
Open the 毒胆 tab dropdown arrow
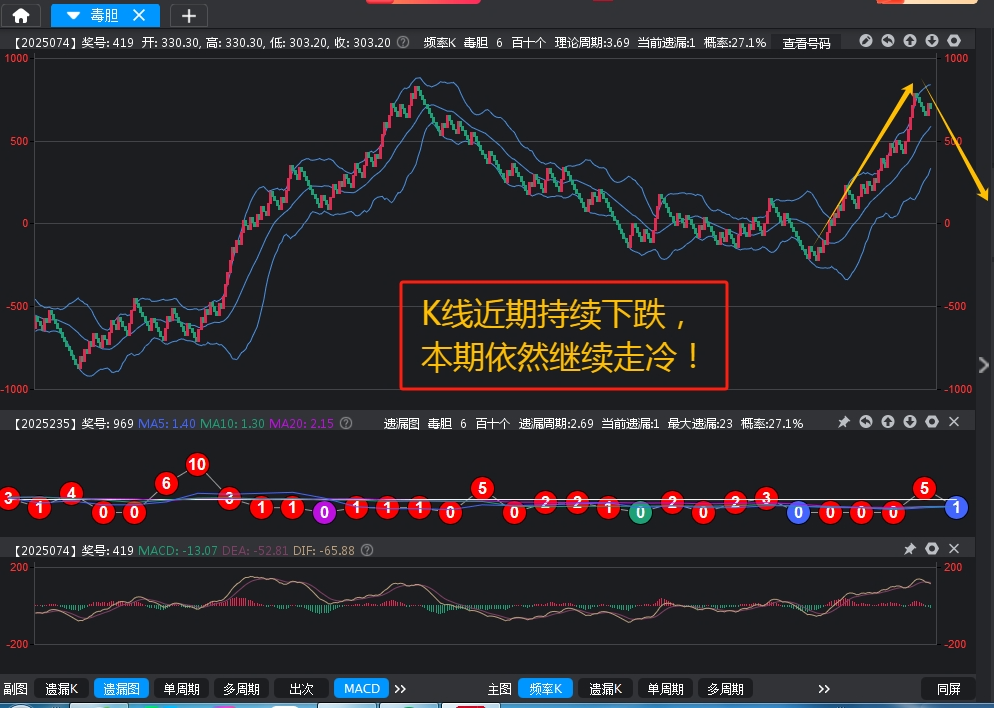pos(73,15)
